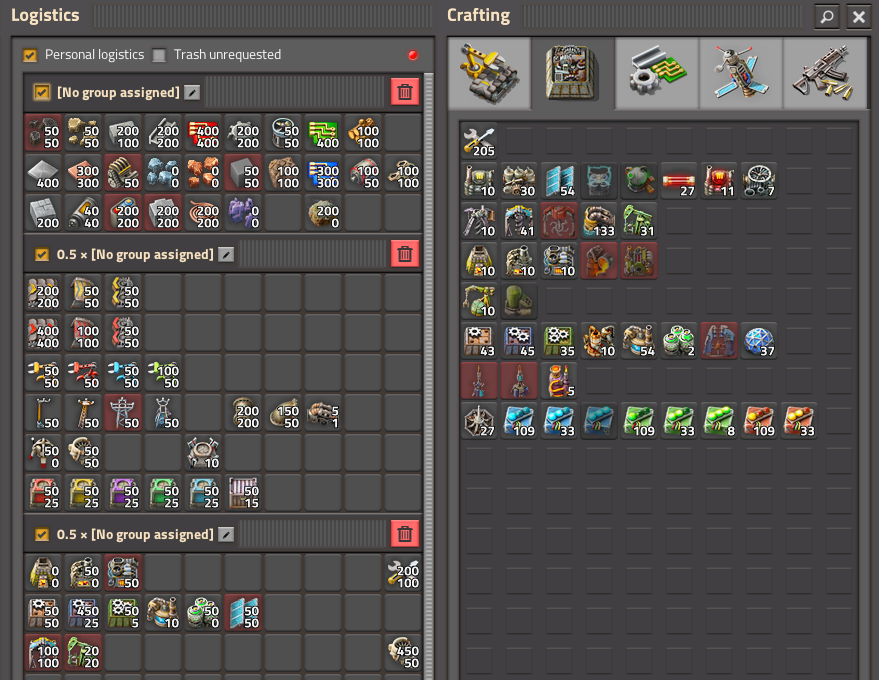Open pumpjack request 20/20 in Logistics
Viewport: 879px width, 680px height.
point(84,653)
